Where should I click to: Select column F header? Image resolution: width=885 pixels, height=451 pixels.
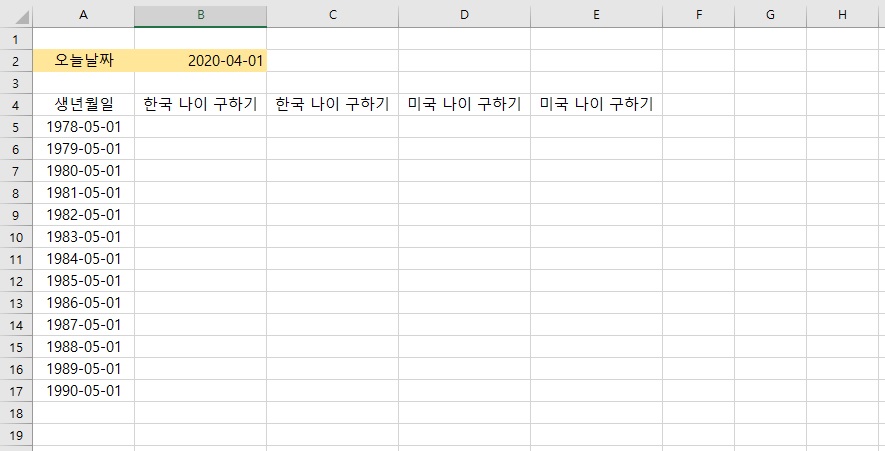coord(699,16)
